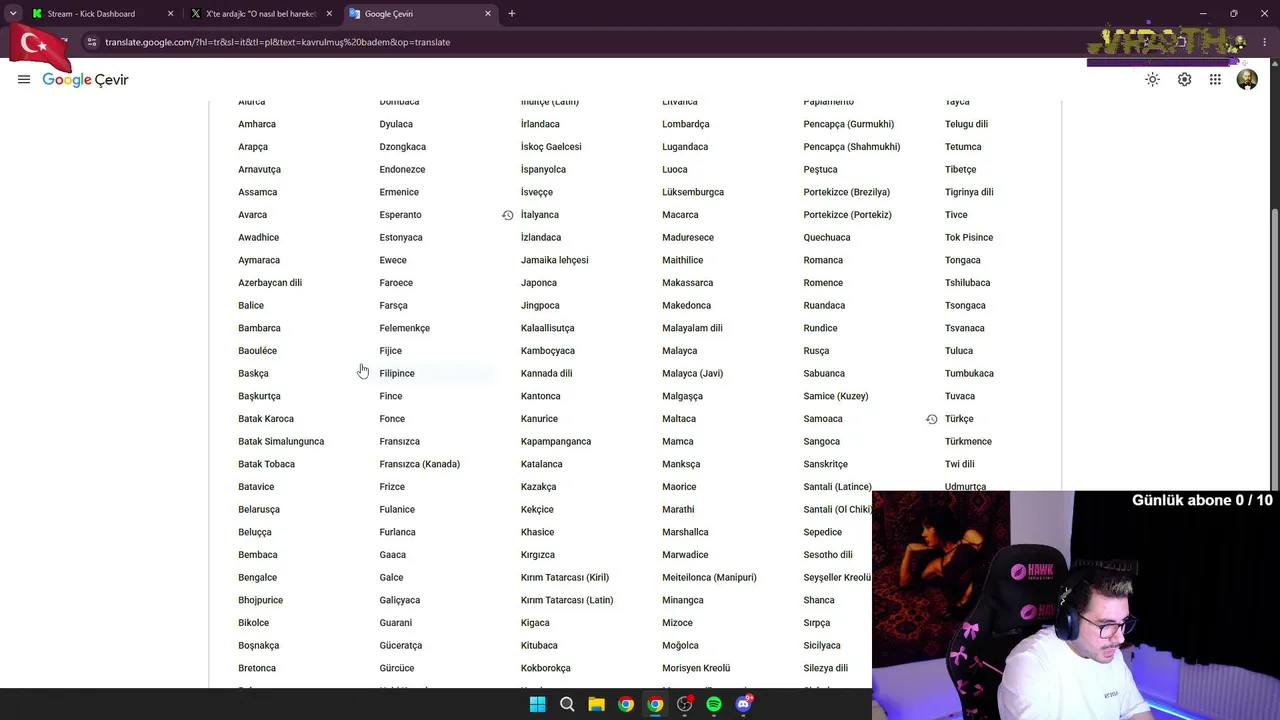Open the Google Translate main menu hamburger
This screenshot has width=1280, height=720.
24,80
